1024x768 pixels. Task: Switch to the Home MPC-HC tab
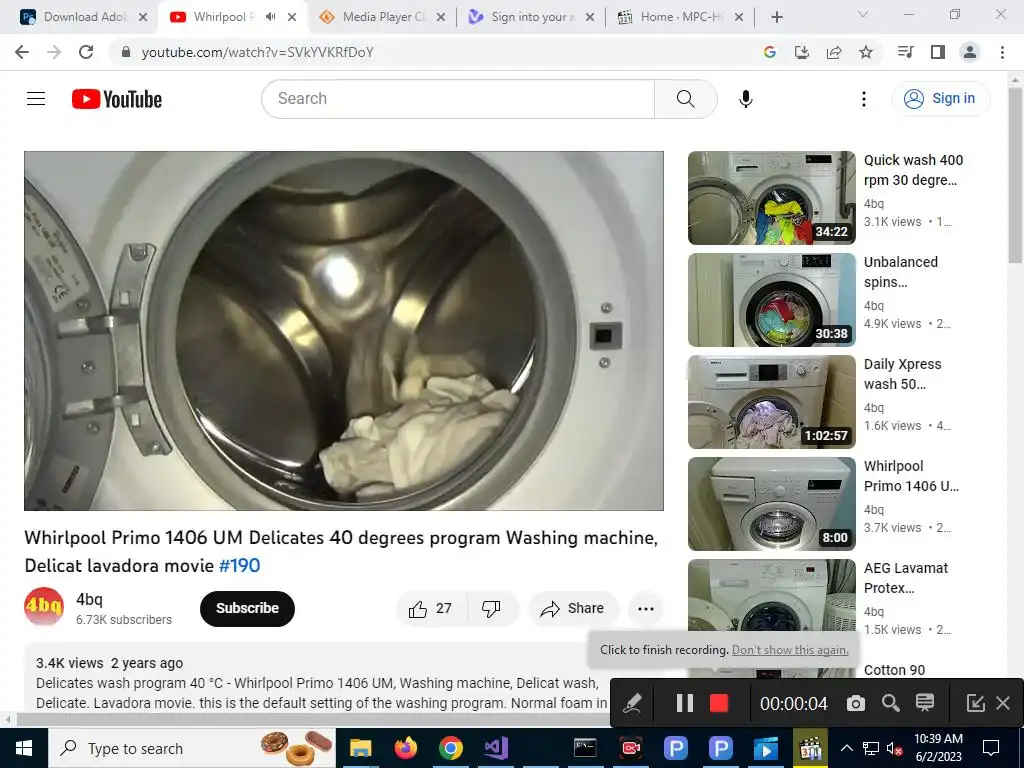pyautogui.click(x=681, y=17)
